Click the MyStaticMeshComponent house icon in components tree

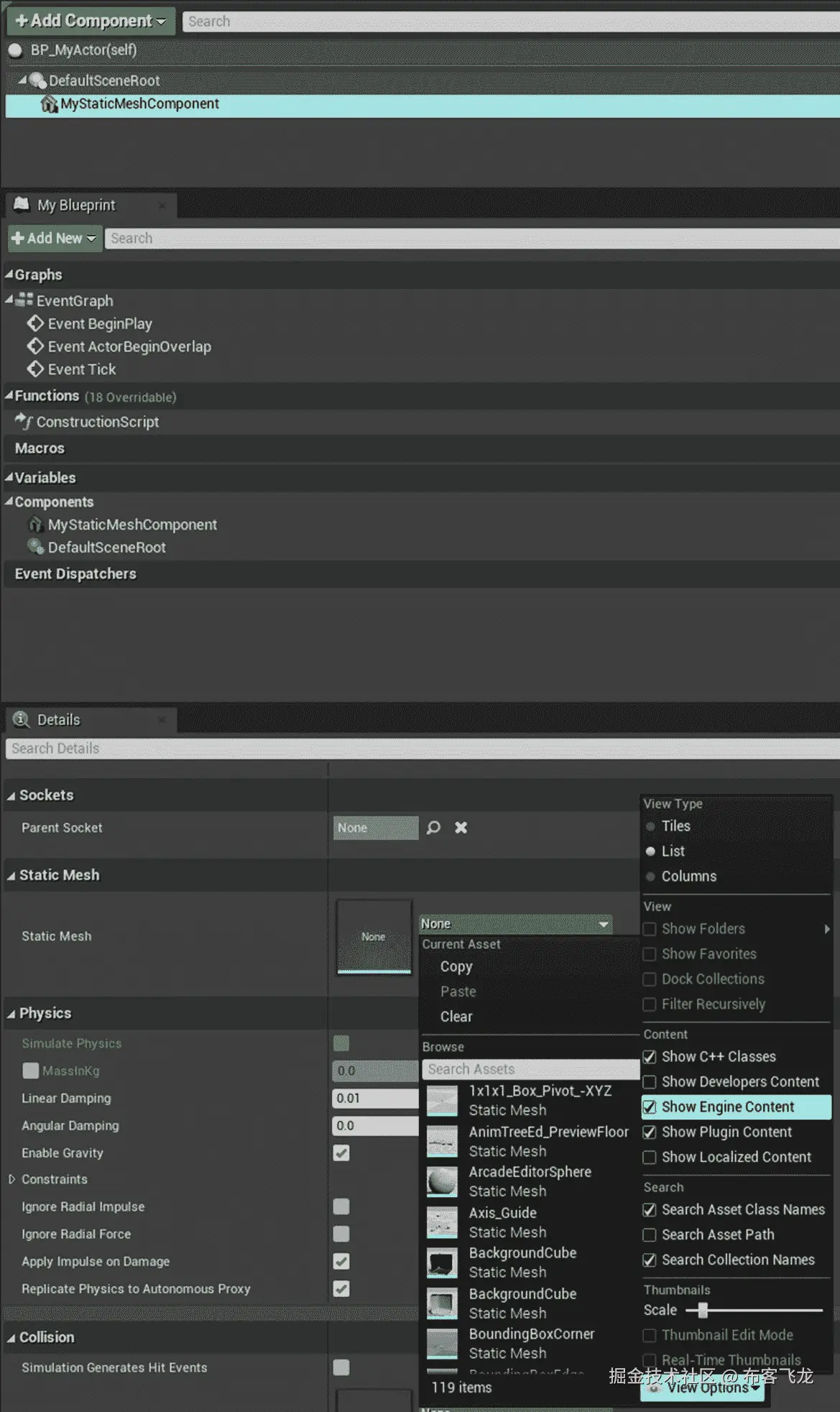click(x=49, y=104)
